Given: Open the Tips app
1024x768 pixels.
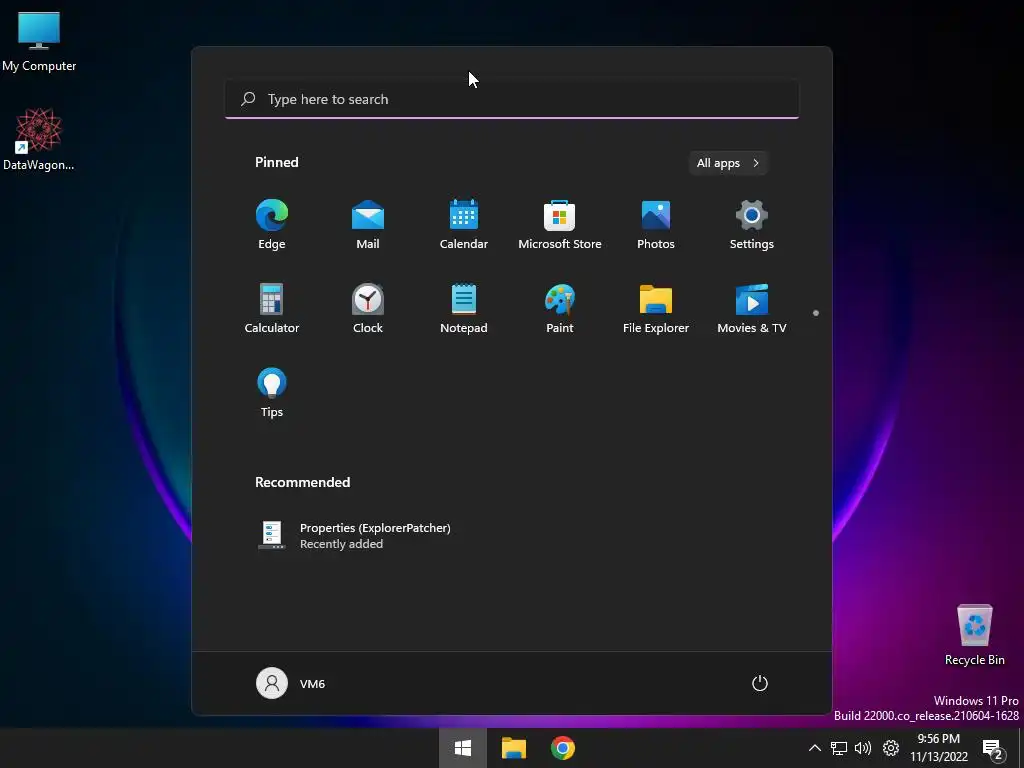Looking at the screenshot, I should point(272,392).
